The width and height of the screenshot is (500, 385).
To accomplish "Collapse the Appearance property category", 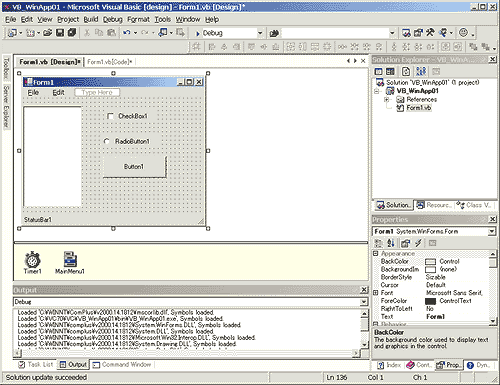I will pos(375,254).
